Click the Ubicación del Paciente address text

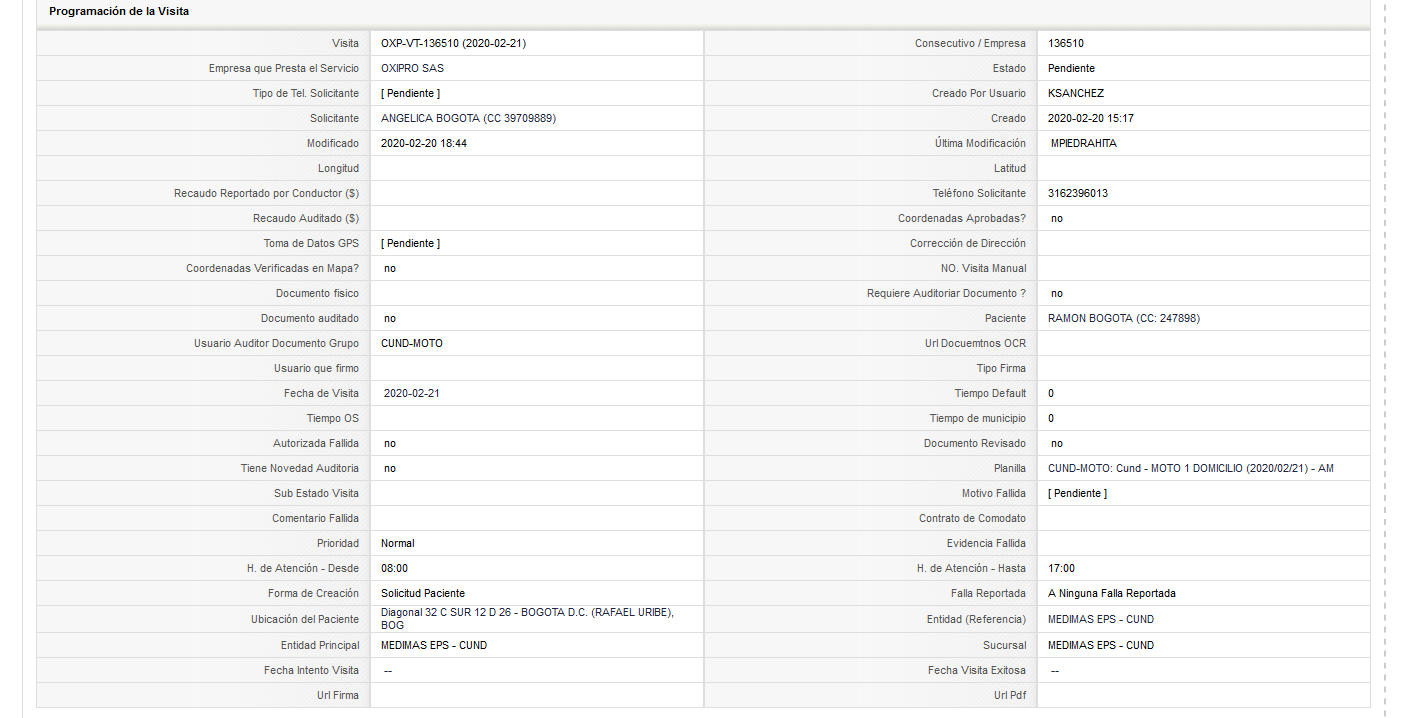point(527,618)
